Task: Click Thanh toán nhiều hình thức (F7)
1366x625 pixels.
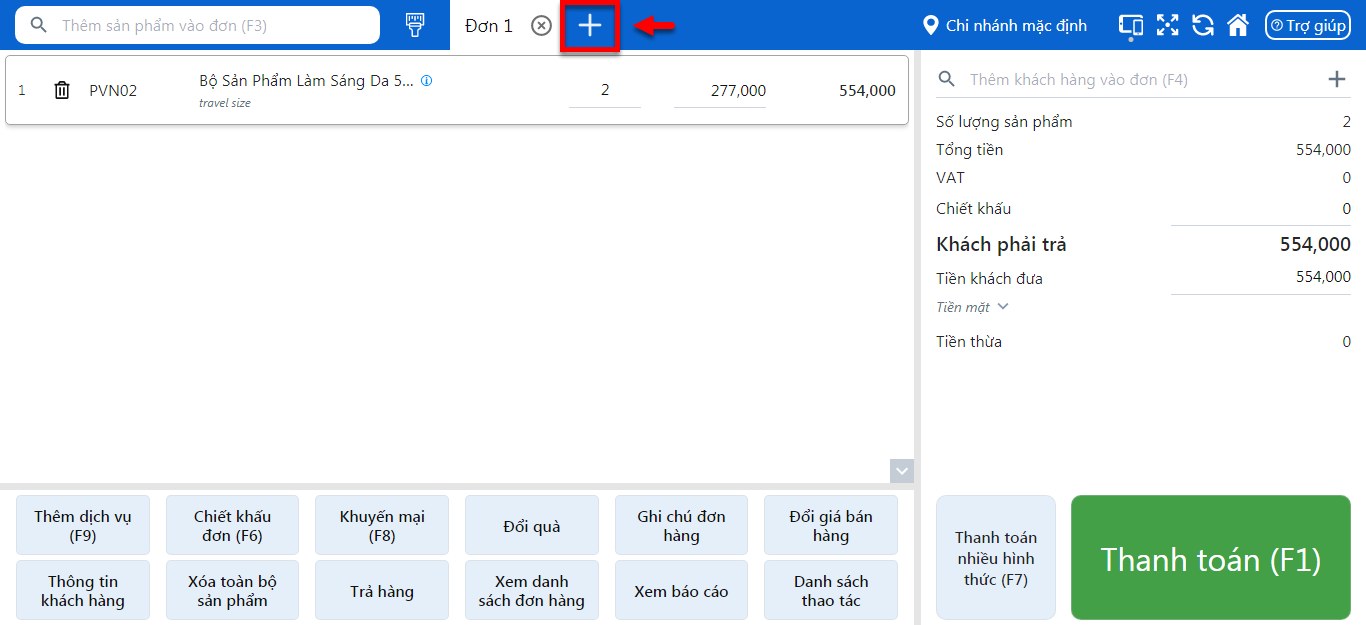Action: click(995, 558)
